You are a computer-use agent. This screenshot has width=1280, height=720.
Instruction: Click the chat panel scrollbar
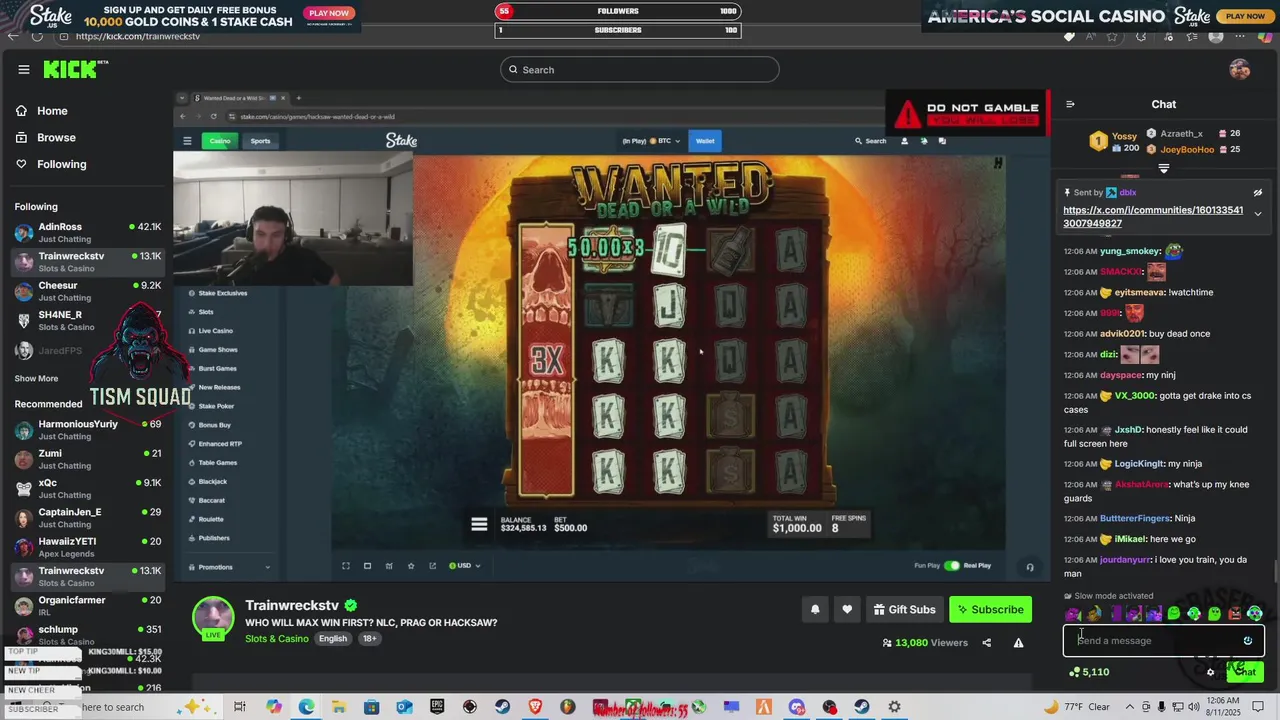[x=1275, y=570]
